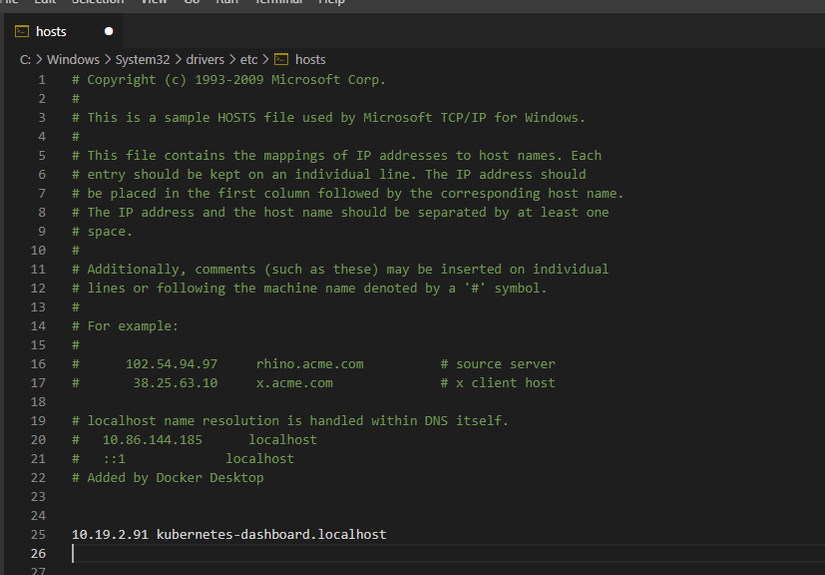The image size is (825, 575).
Task: Expand the System32 breadcrumb folder
Action: 143,60
